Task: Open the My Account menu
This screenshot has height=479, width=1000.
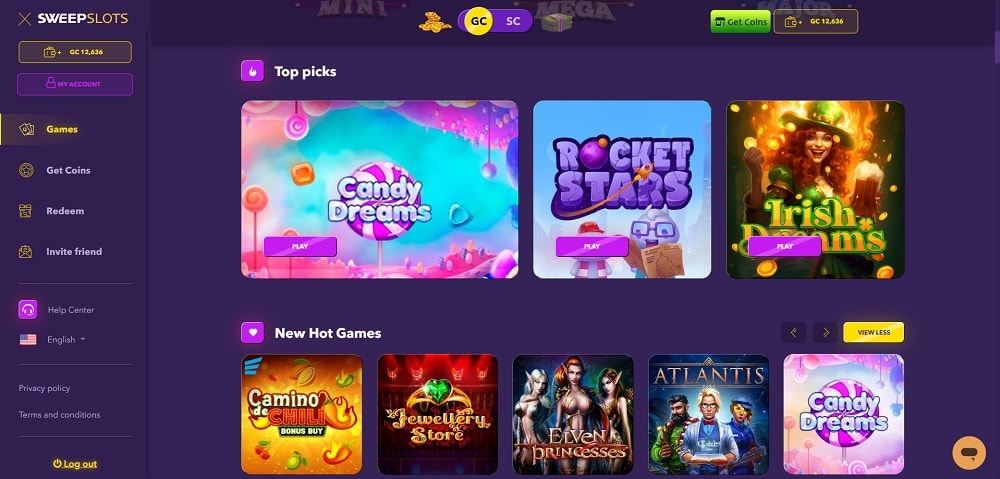Action: click(75, 84)
